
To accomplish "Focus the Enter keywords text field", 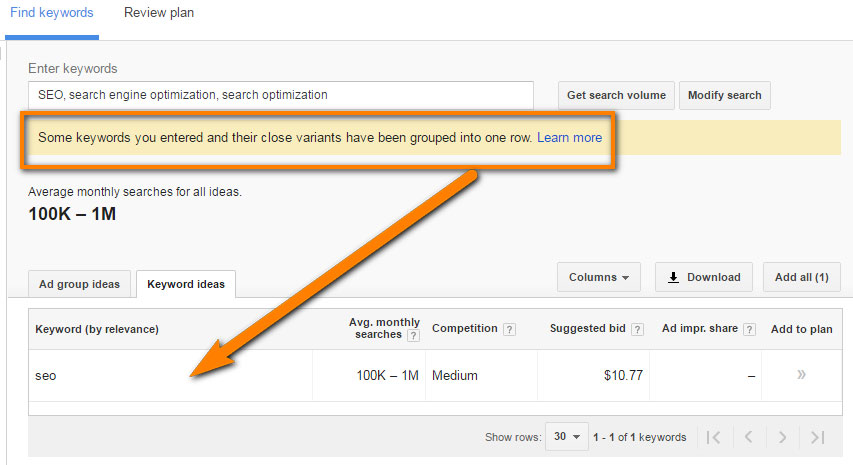I will coord(281,95).
